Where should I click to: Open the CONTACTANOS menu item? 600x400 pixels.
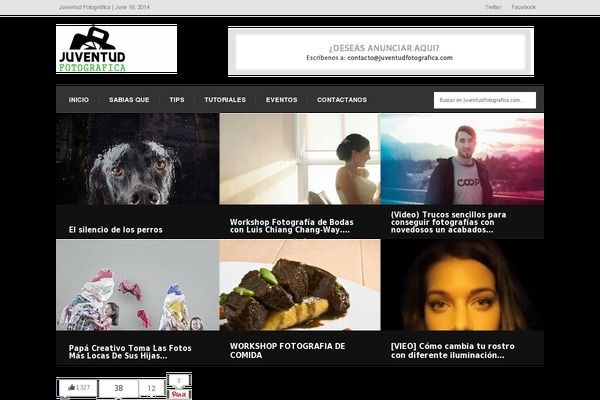pos(342,100)
